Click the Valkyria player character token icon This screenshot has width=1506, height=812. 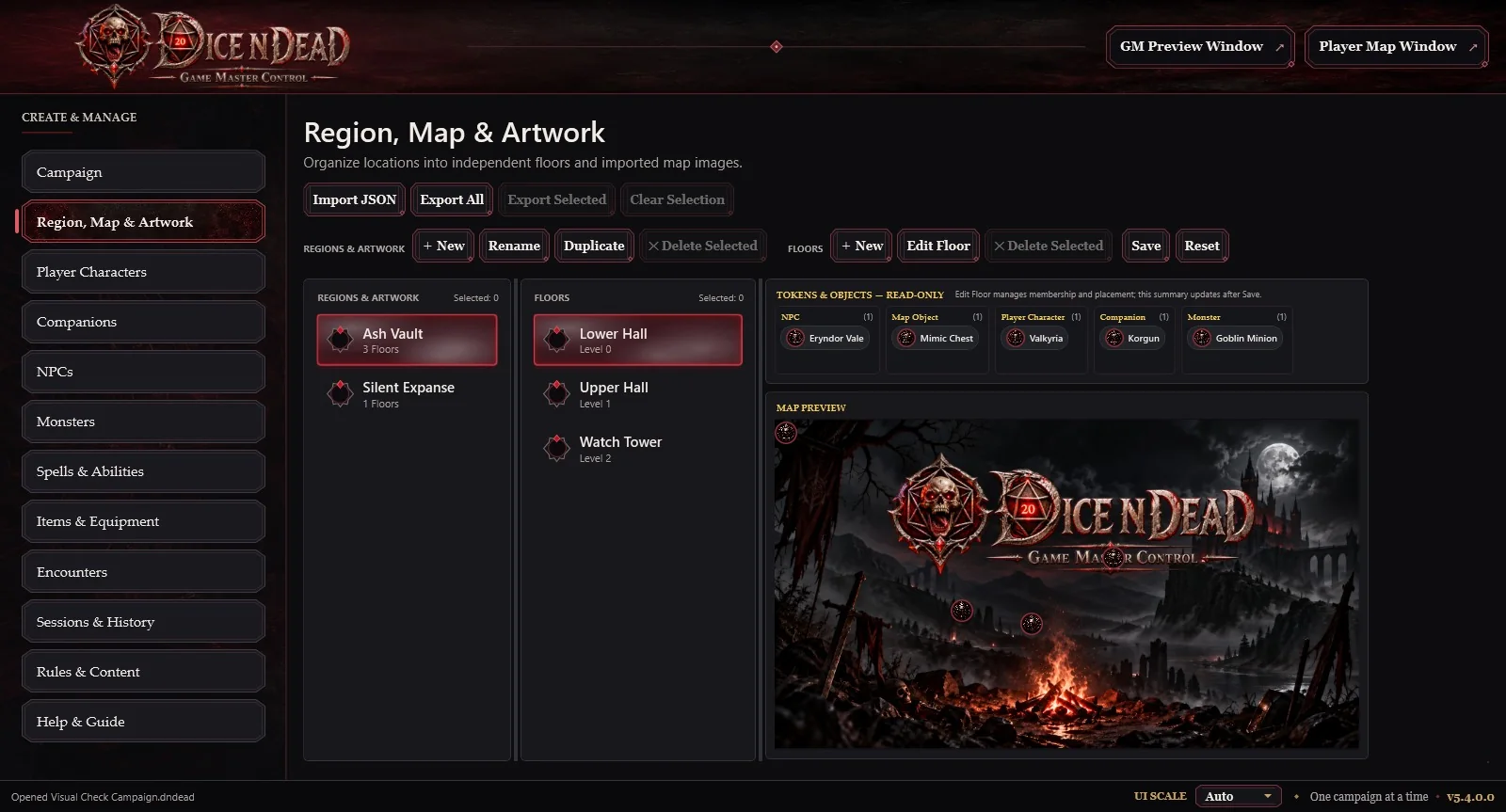[1016, 338]
